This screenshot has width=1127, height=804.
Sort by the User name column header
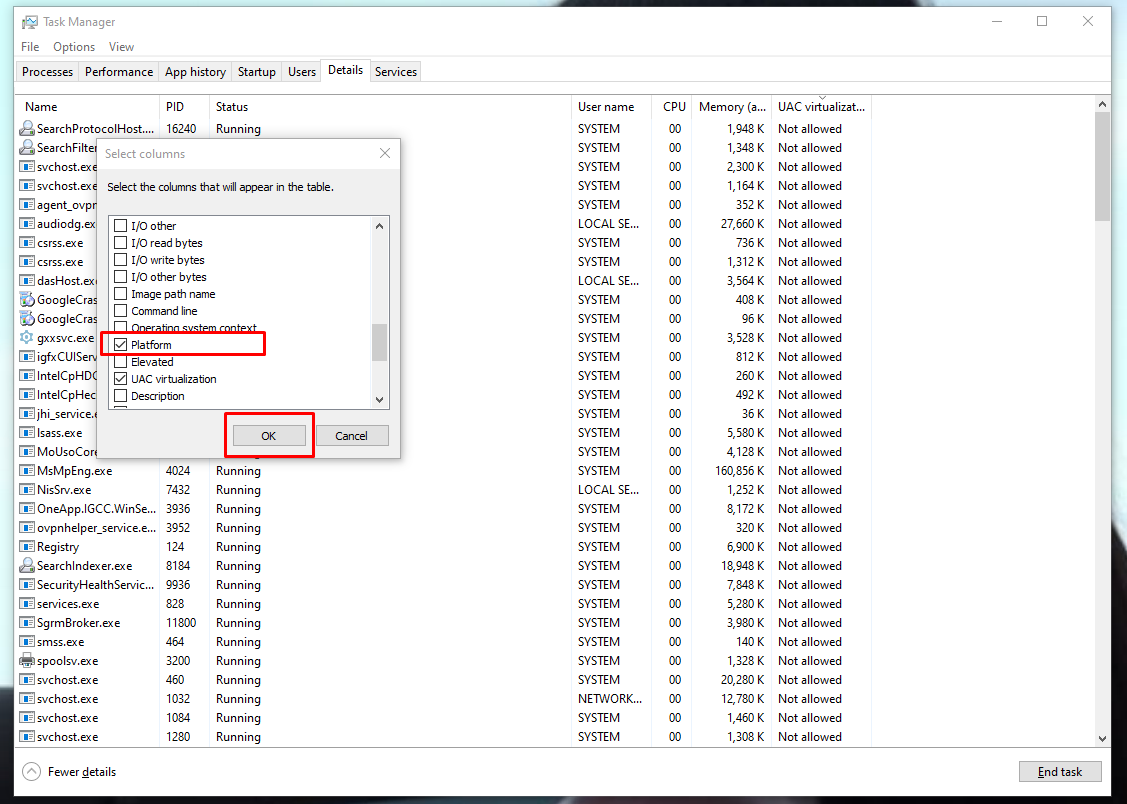611,106
